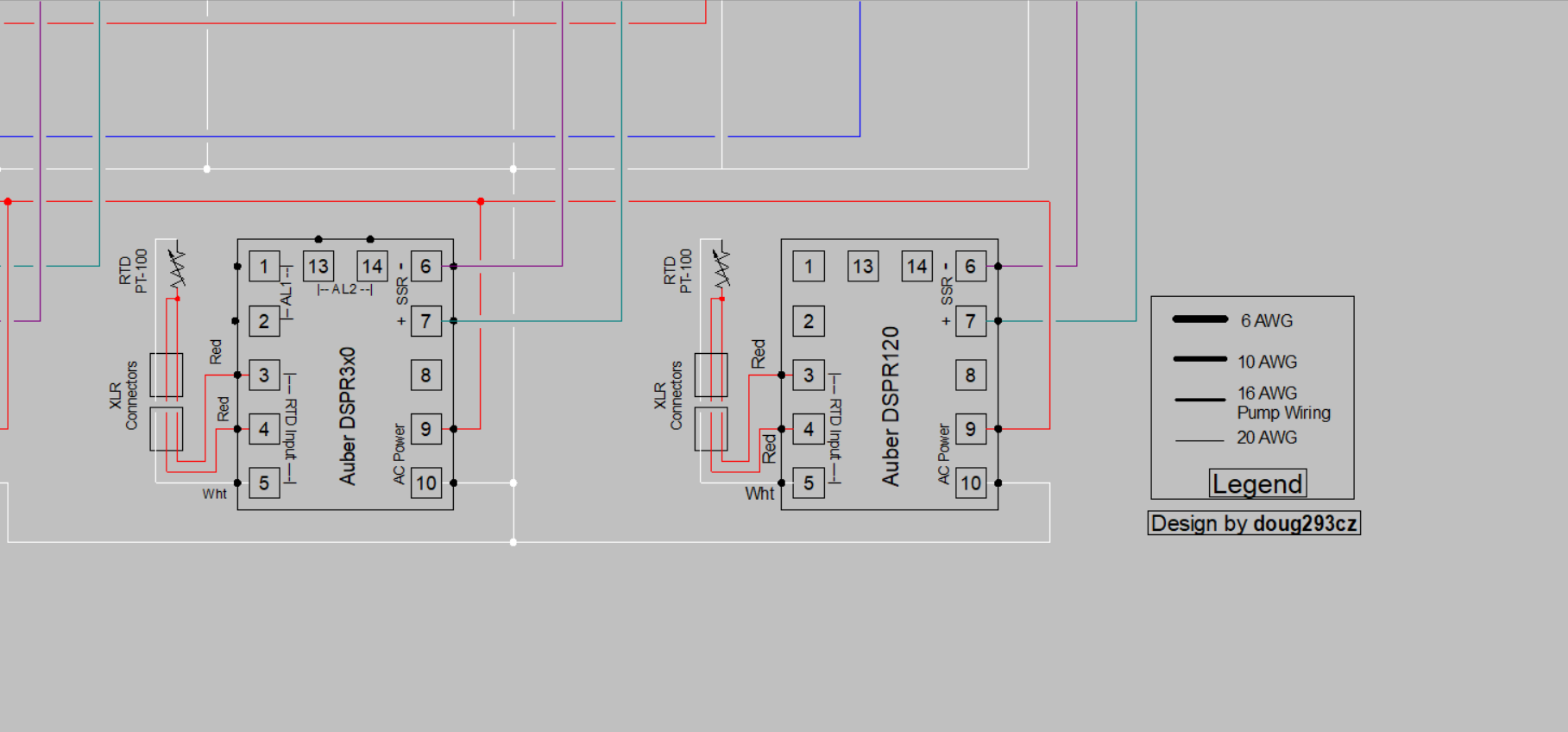1568x732 pixels.
Task: Select 'XLR Connectors' label beside the DSPR120
Action: pyautogui.click(x=668, y=395)
